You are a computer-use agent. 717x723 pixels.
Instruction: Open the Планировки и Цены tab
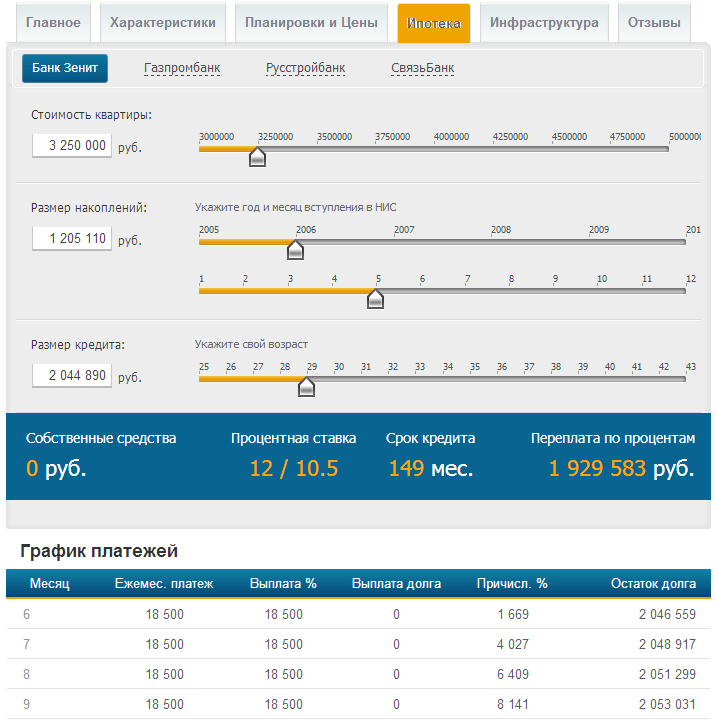pyautogui.click(x=311, y=22)
